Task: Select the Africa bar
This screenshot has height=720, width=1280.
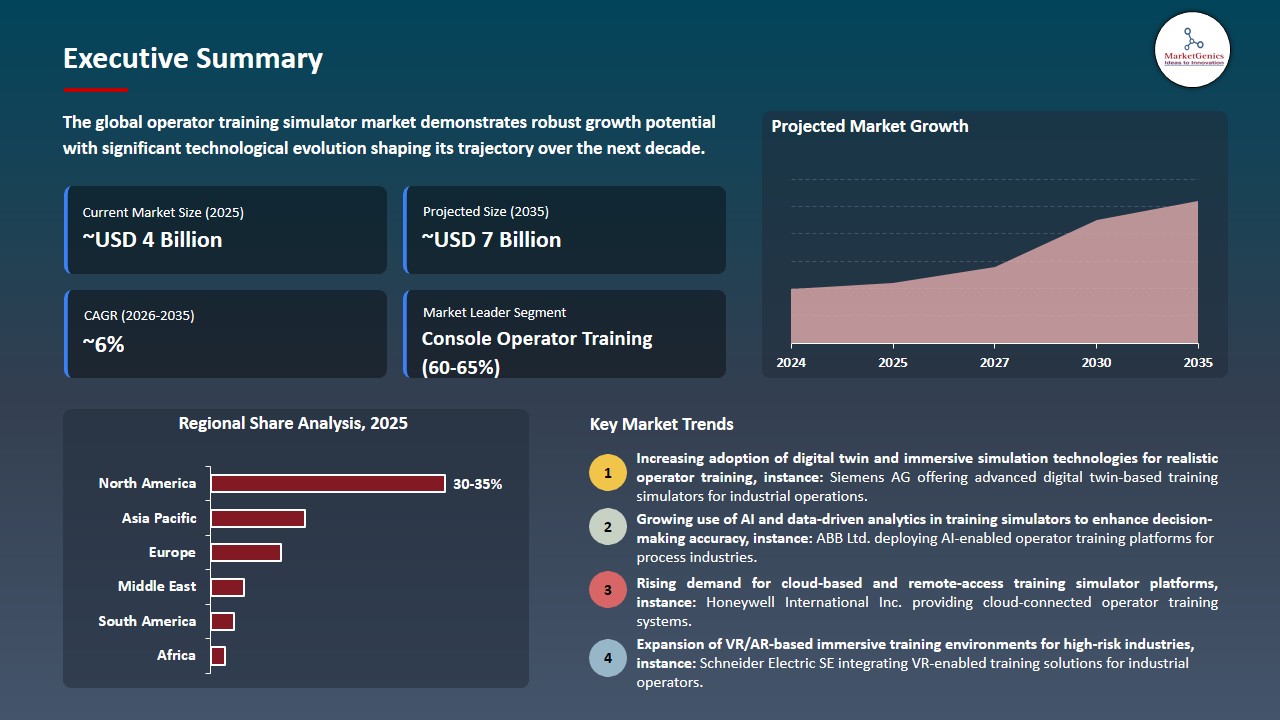Action: click(218, 656)
